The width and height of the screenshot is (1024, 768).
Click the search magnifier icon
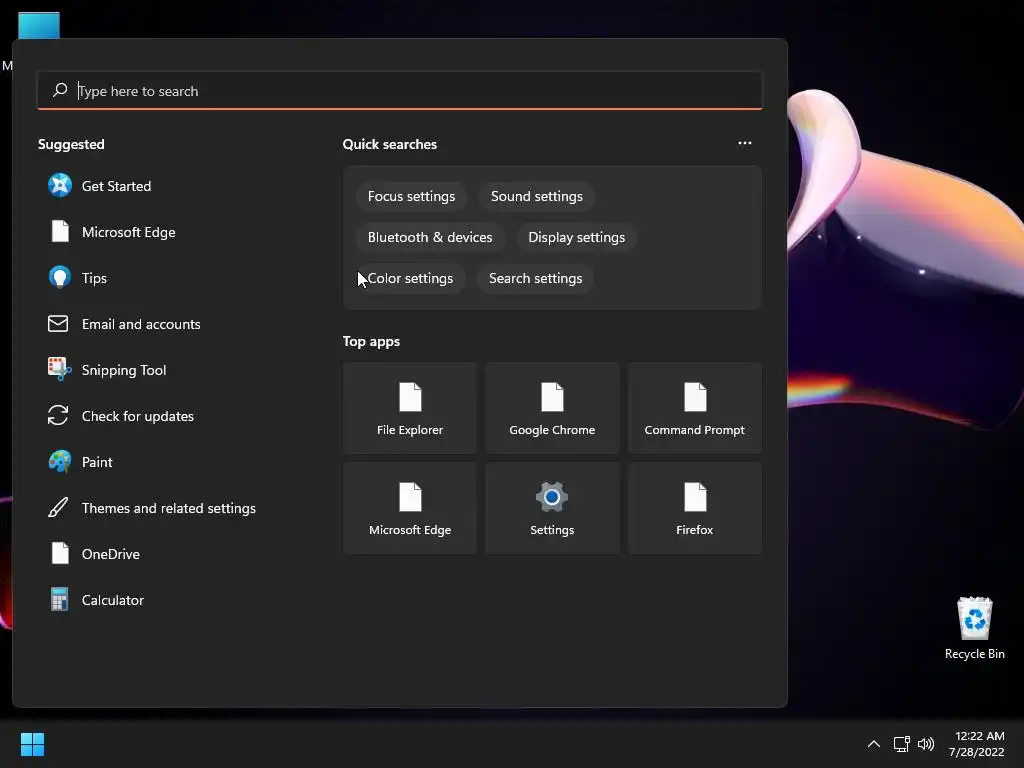[x=60, y=90]
